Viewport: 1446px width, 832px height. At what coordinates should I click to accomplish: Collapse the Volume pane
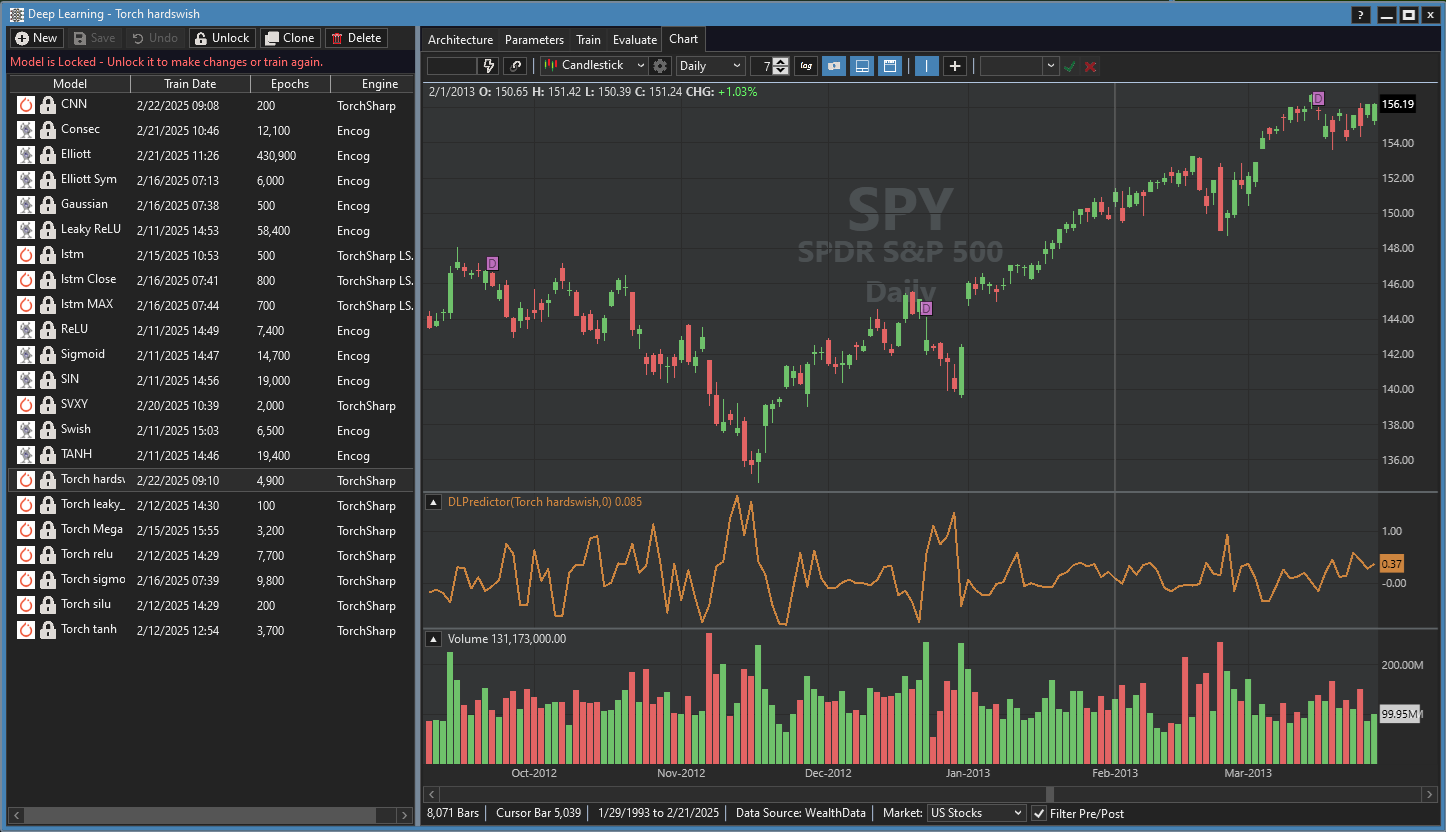click(x=433, y=639)
